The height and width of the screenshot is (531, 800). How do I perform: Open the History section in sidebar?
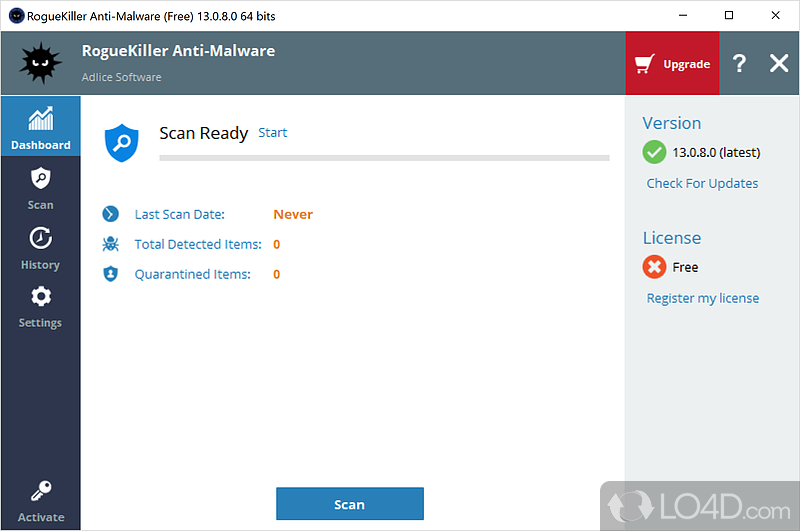pyautogui.click(x=41, y=248)
